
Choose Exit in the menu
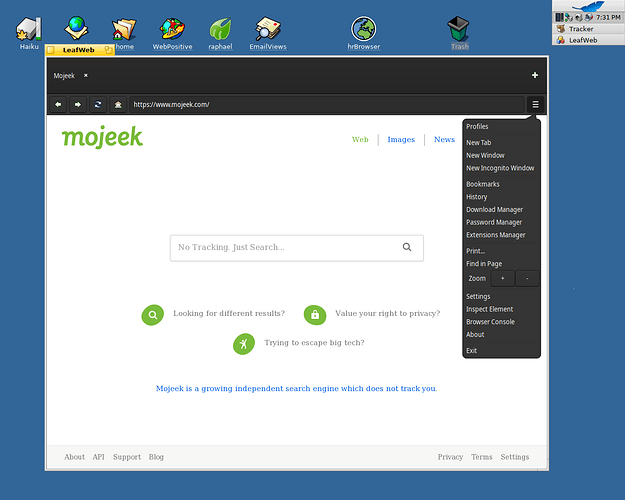pos(501,350)
